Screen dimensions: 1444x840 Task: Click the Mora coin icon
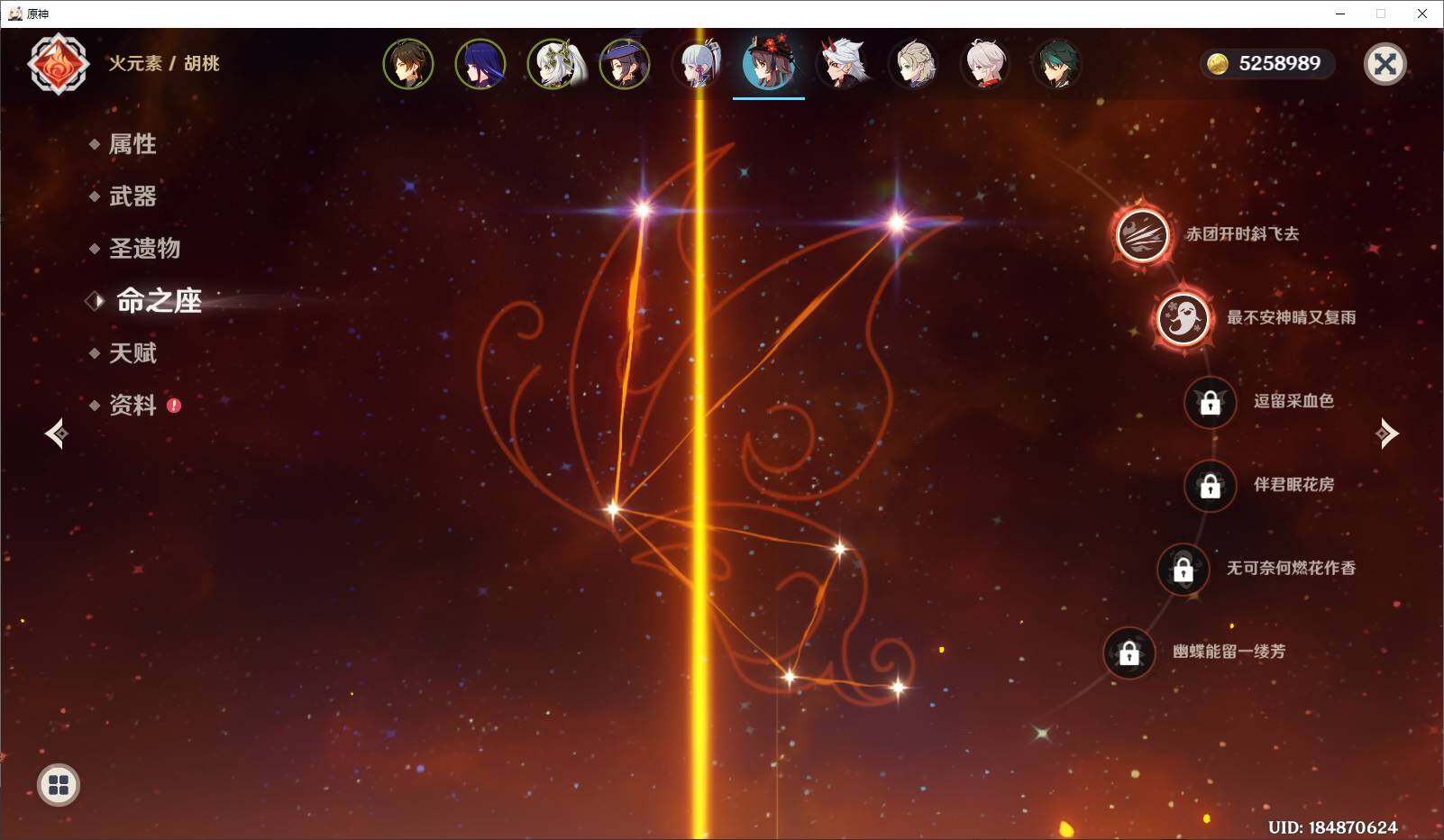point(1218,64)
